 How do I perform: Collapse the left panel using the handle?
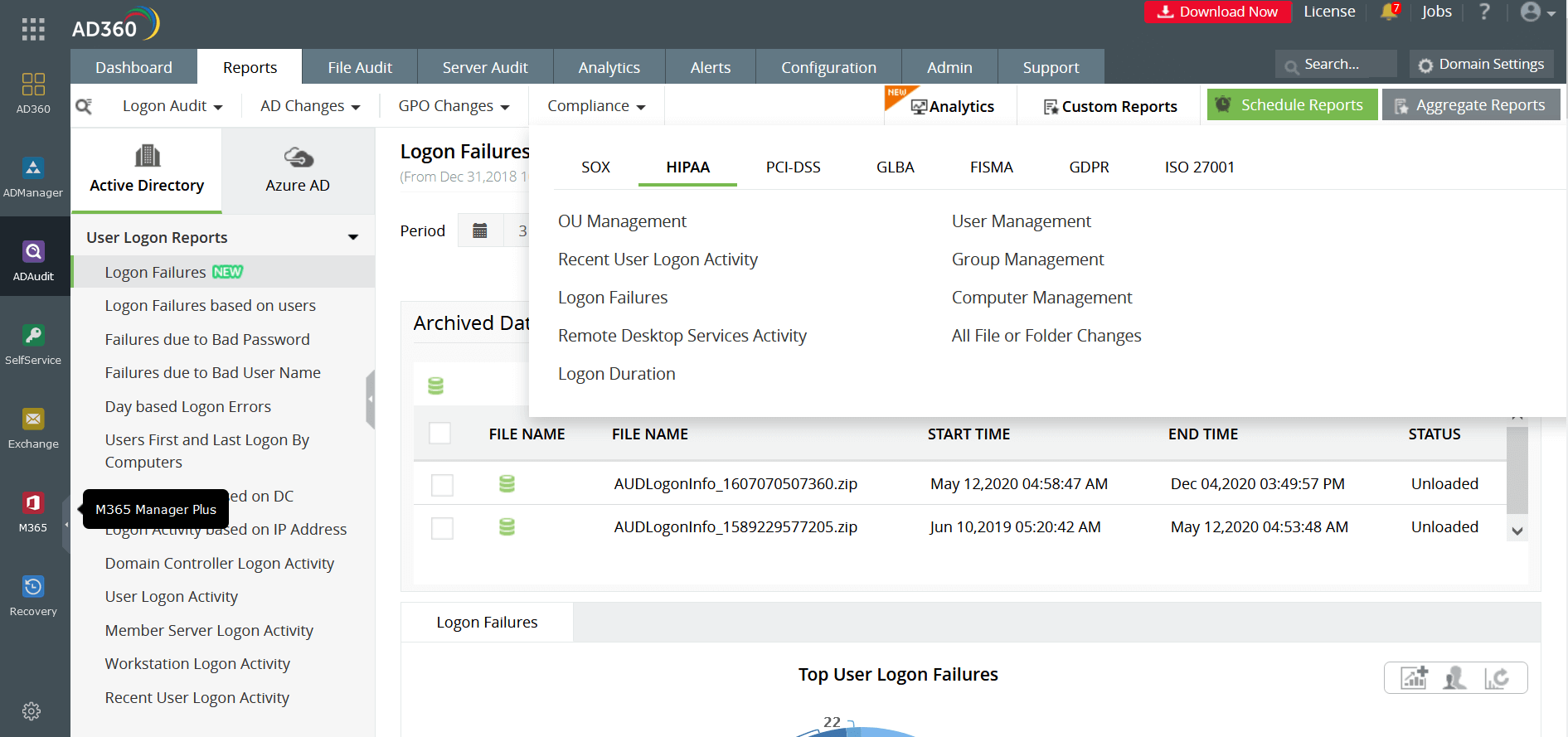point(371,400)
